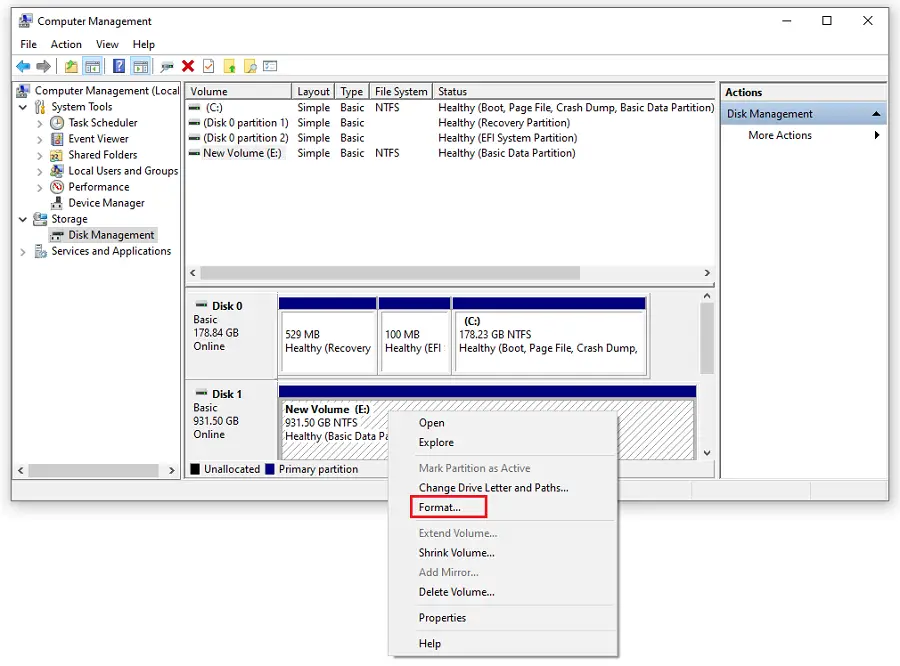Collapse the System Tools tree node
The width and height of the screenshot is (900, 666).
coord(23,107)
